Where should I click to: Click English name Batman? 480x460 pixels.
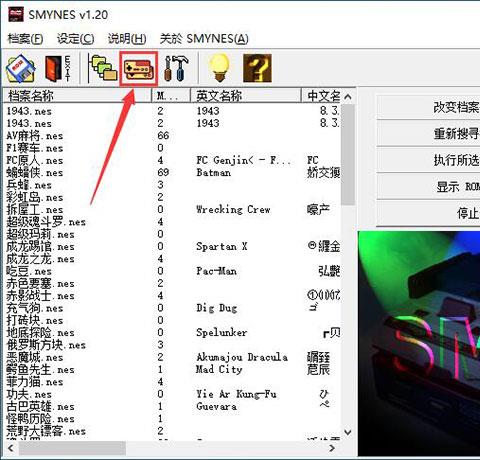(213, 173)
